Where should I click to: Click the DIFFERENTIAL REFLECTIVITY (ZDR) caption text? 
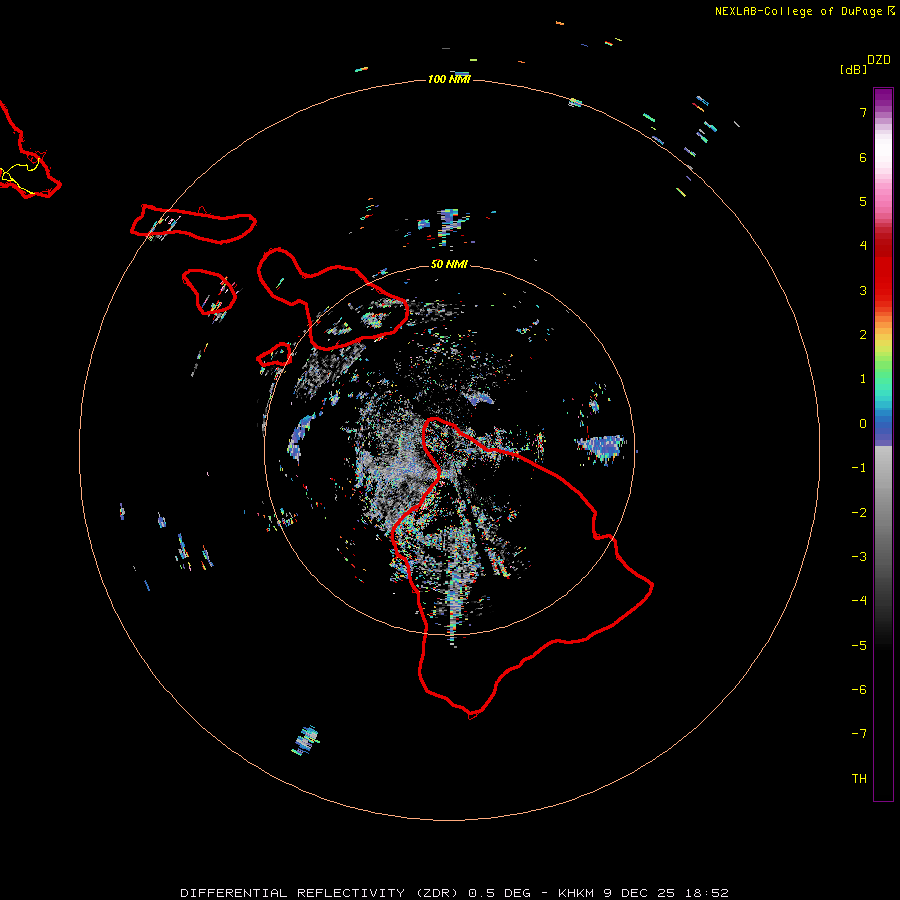pos(321,893)
